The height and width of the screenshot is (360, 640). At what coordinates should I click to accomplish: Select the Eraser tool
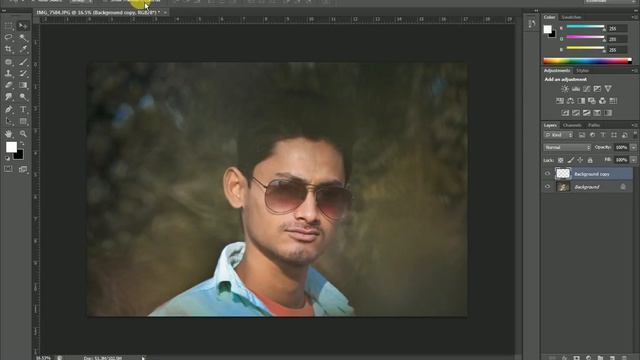[9, 85]
